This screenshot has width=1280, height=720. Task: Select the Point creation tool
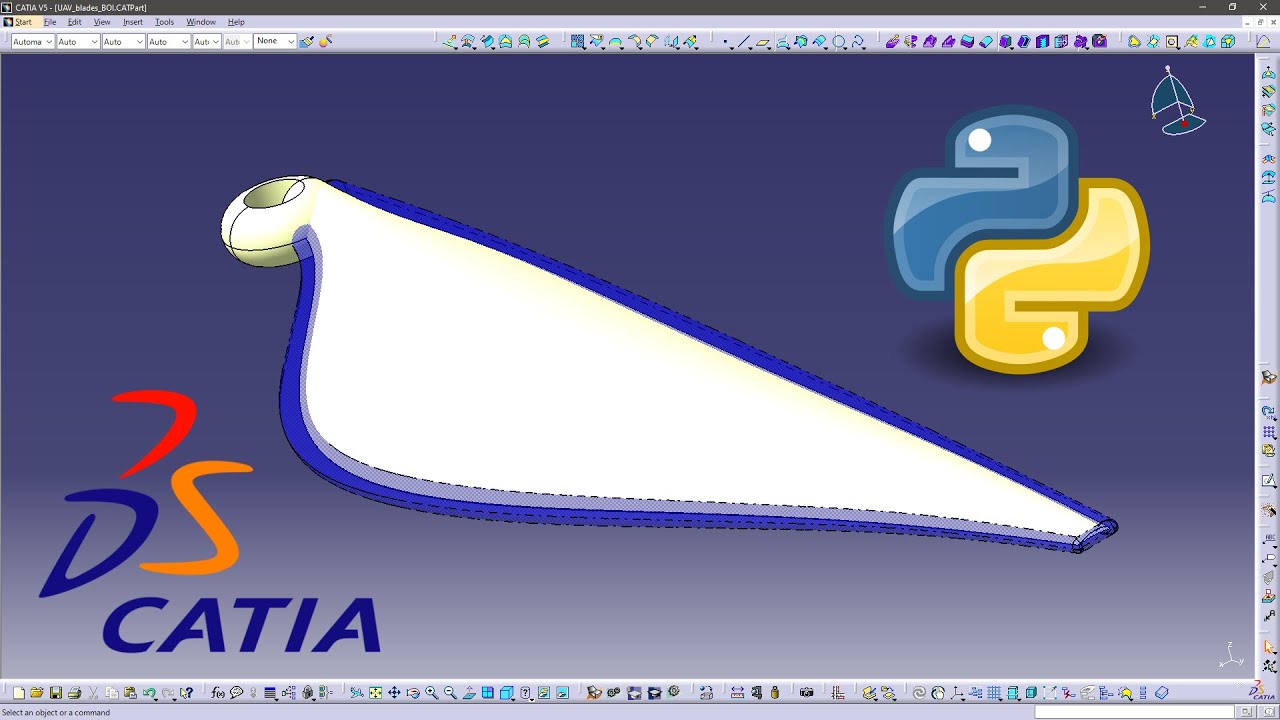coord(727,42)
